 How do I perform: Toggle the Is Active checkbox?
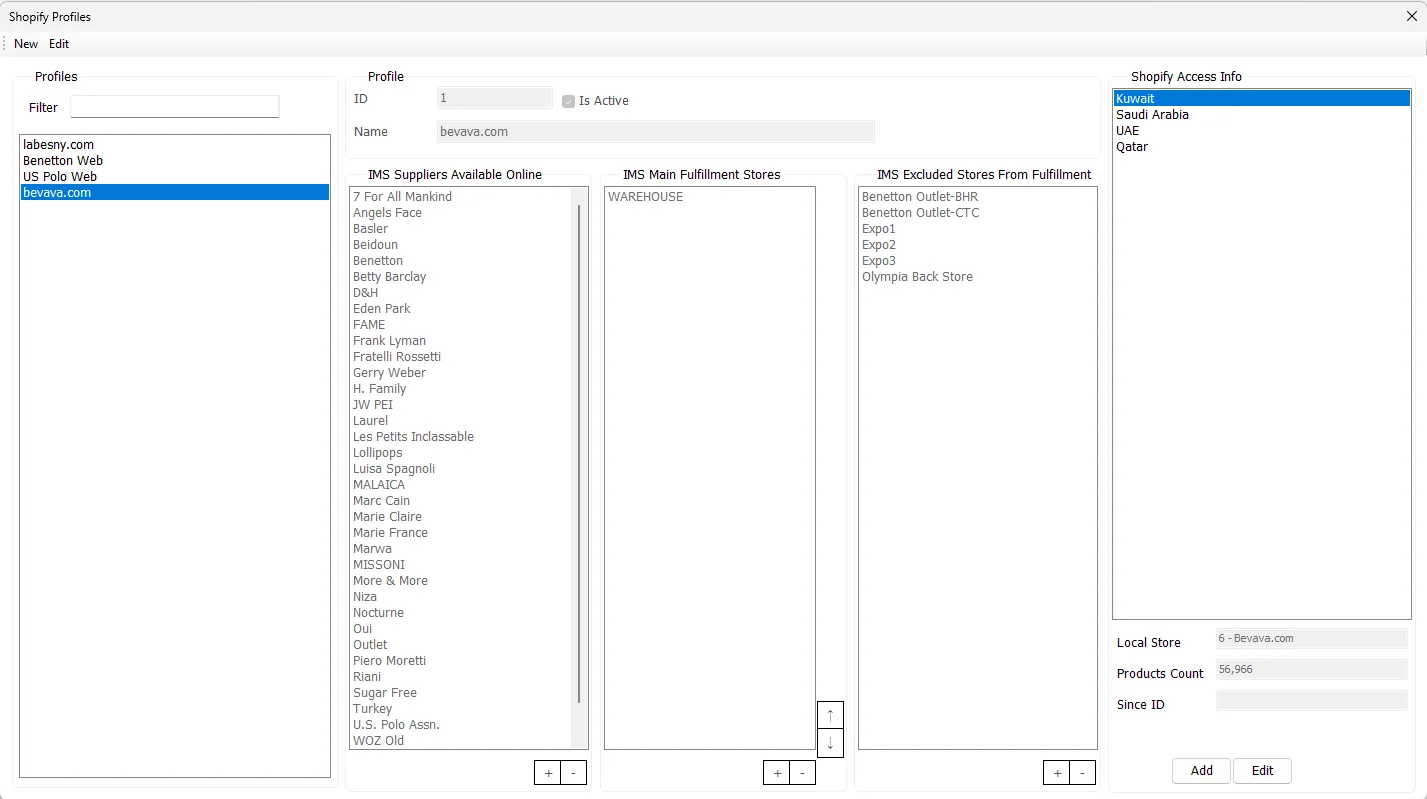(568, 101)
